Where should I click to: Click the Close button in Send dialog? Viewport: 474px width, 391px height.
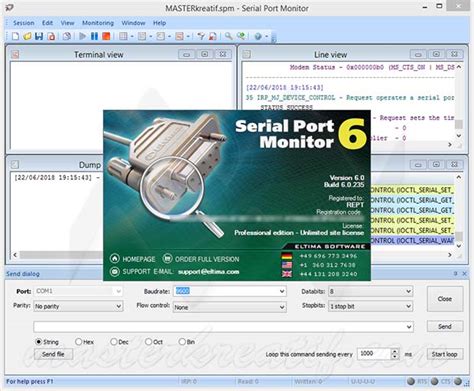[445, 299]
